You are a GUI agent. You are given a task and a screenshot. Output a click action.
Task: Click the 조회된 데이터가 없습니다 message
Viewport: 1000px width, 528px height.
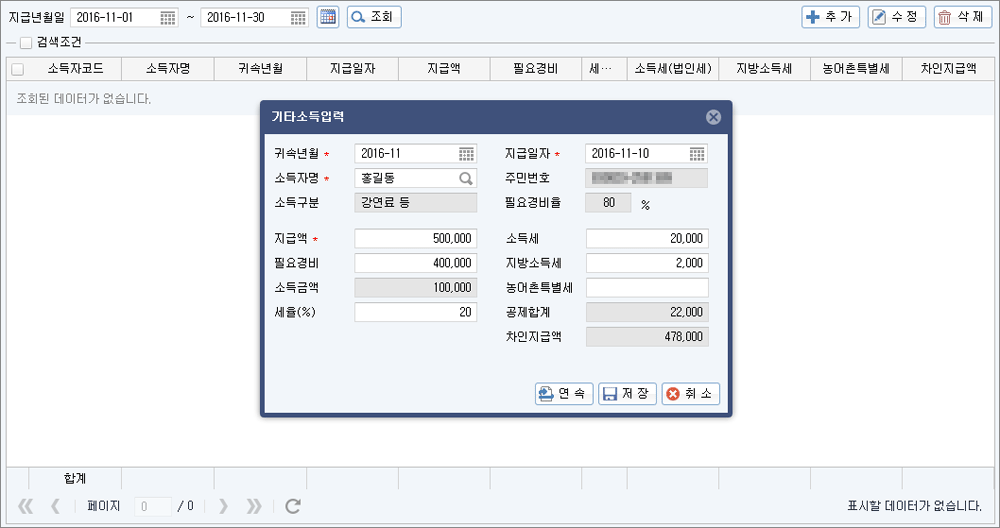tap(84, 99)
